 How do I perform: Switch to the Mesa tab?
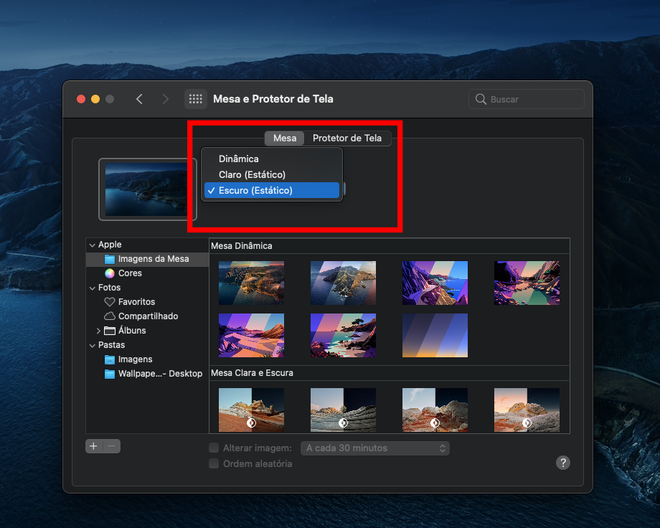(285, 138)
